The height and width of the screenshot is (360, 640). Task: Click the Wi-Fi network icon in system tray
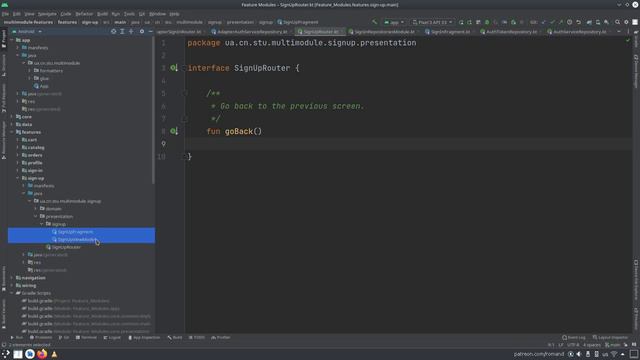[x=614, y=354]
